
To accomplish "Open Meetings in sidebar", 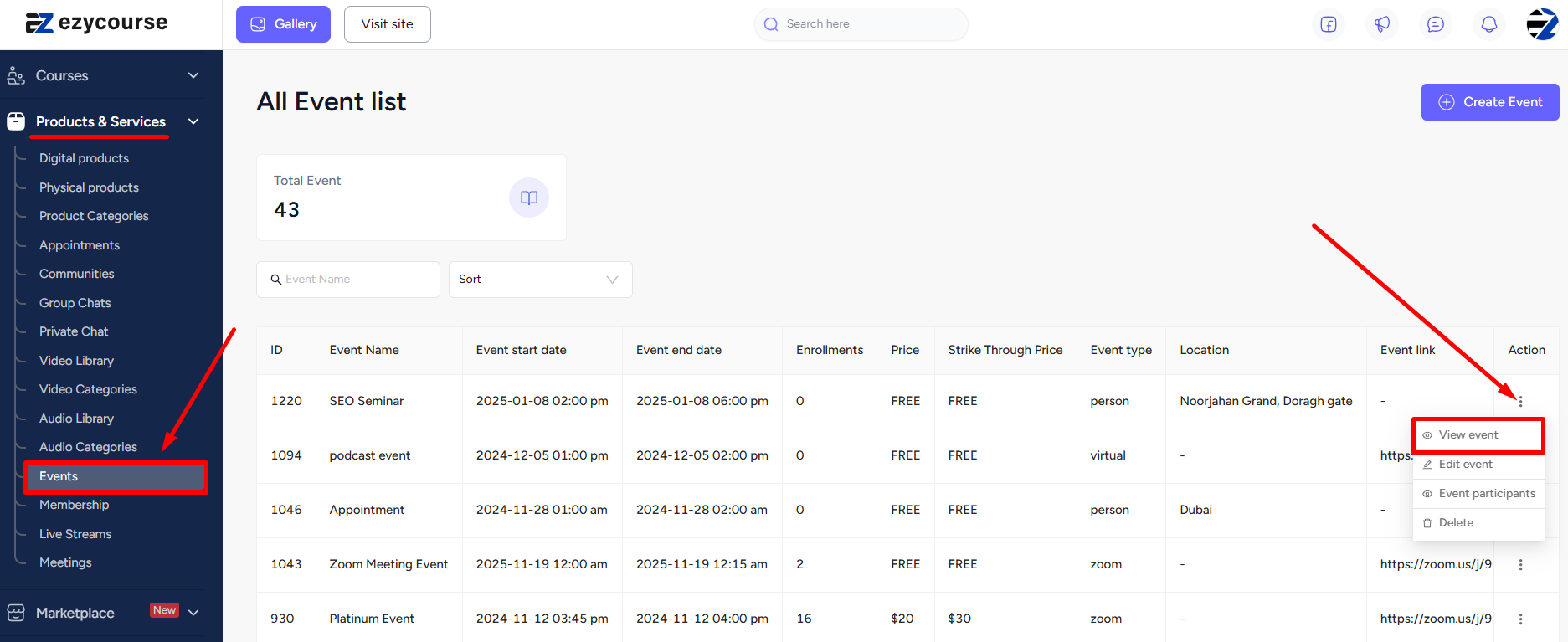I will [x=65, y=562].
